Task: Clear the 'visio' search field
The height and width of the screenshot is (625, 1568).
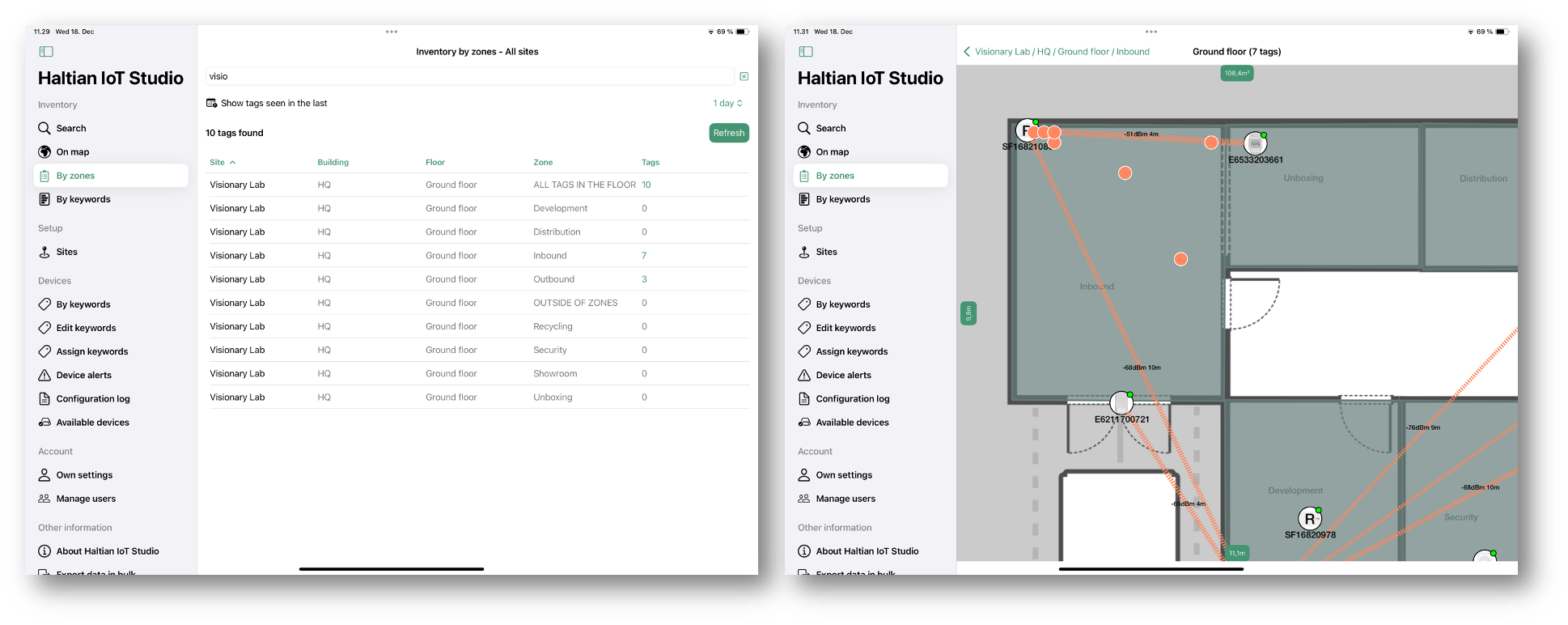Action: click(x=744, y=76)
